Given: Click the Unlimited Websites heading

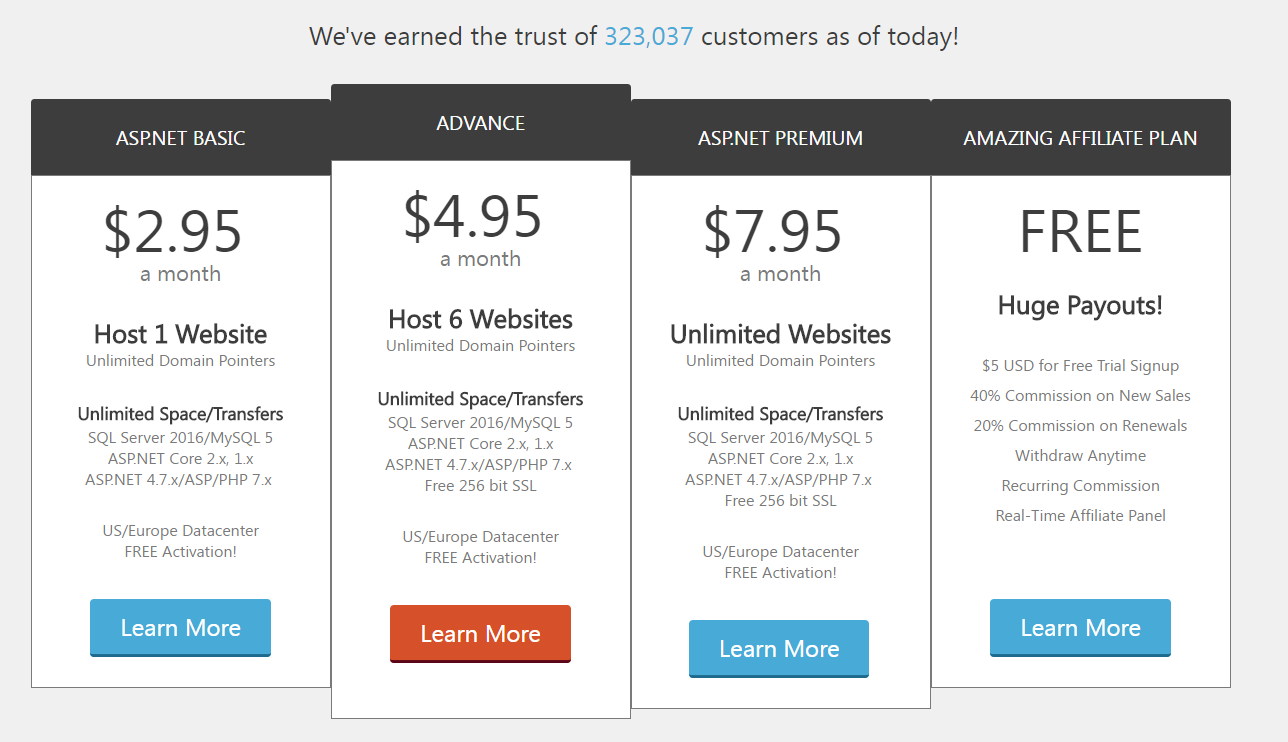Looking at the screenshot, I should [x=780, y=334].
